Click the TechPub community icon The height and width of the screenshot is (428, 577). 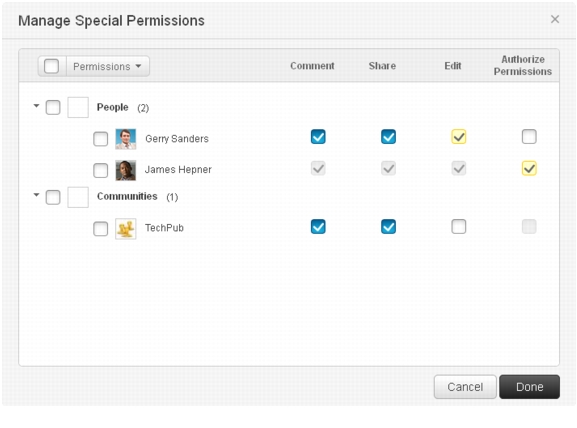point(125,229)
